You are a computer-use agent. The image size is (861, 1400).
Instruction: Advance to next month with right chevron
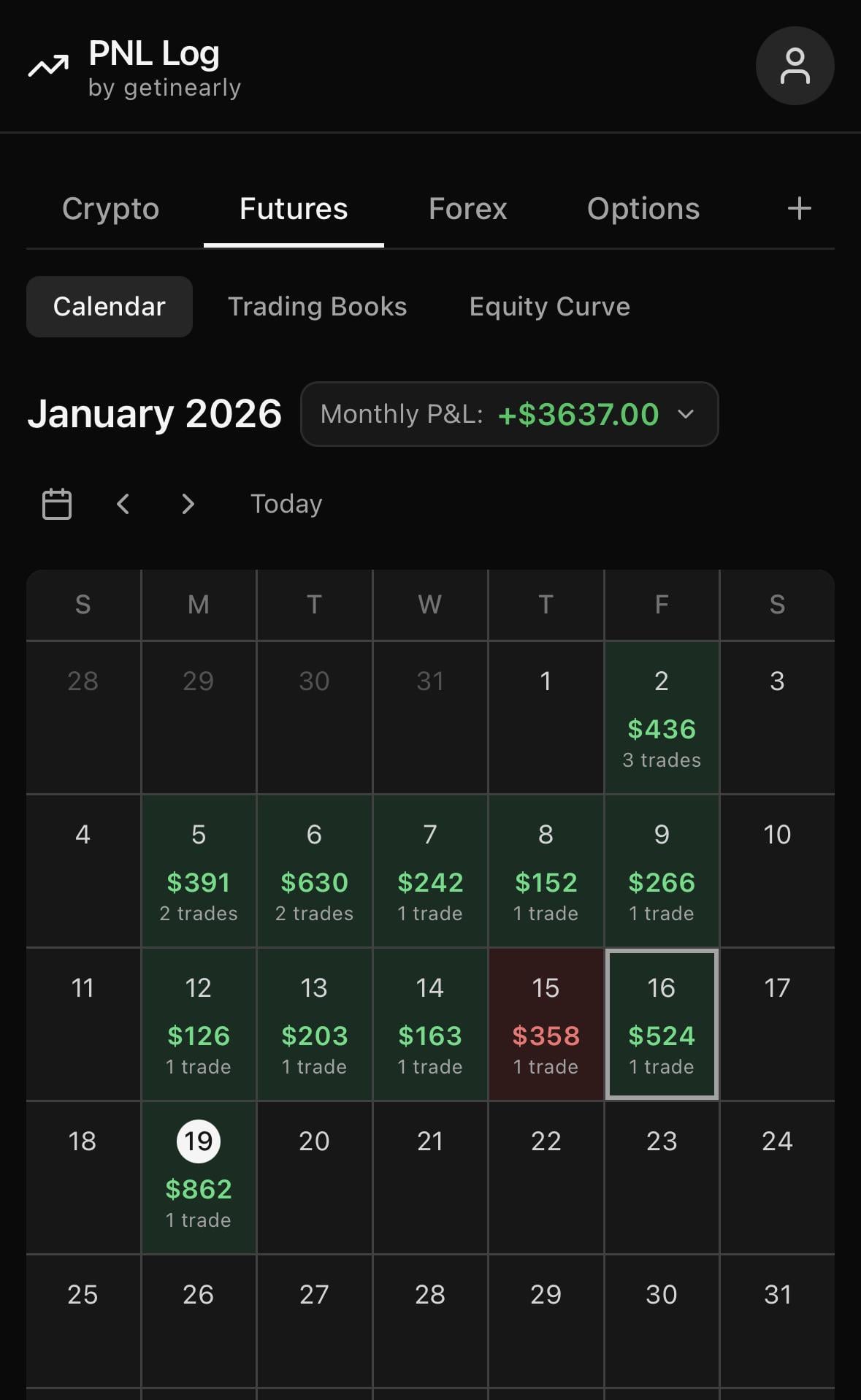(x=188, y=504)
